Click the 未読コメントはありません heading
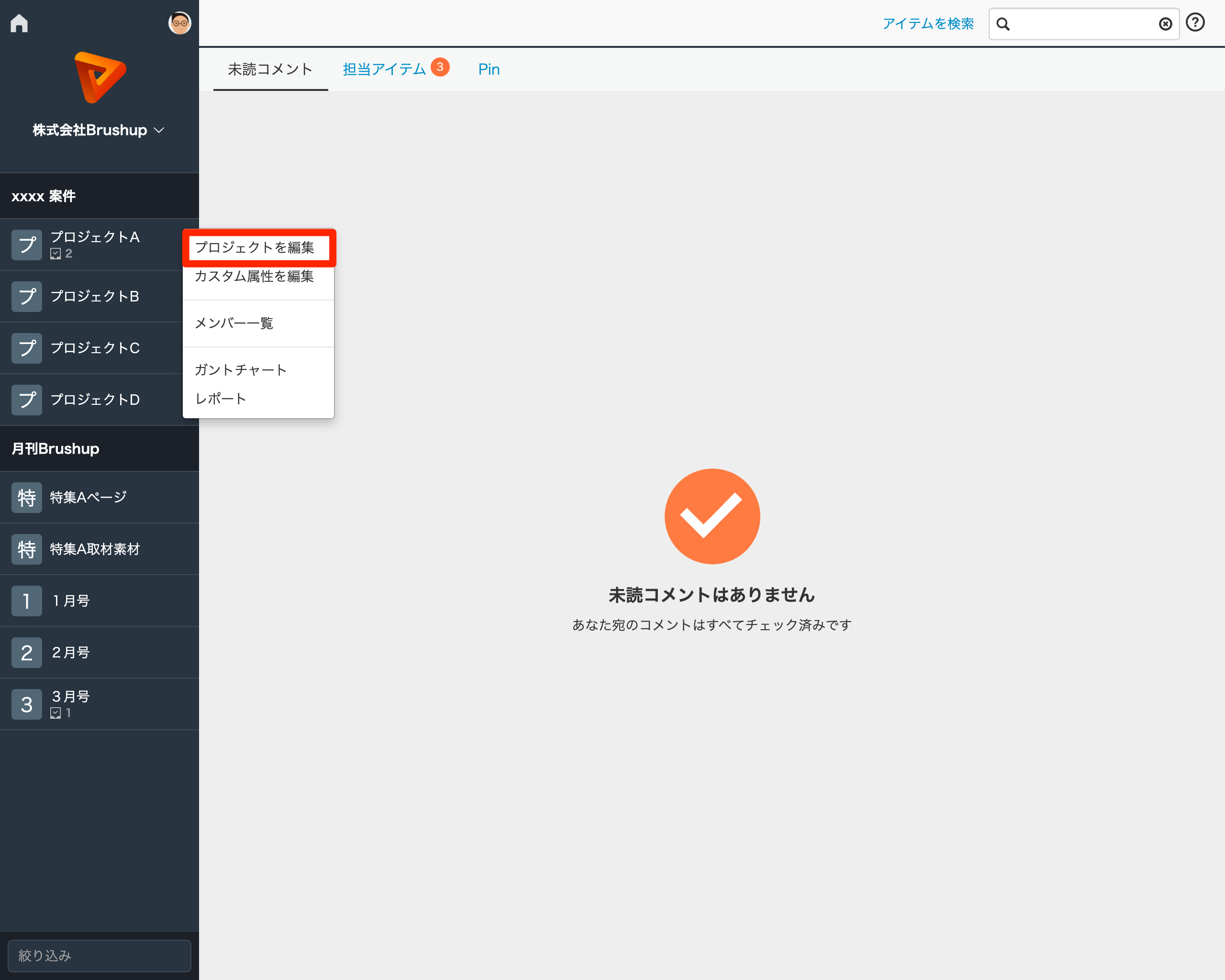The height and width of the screenshot is (980, 1225). coord(712,595)
